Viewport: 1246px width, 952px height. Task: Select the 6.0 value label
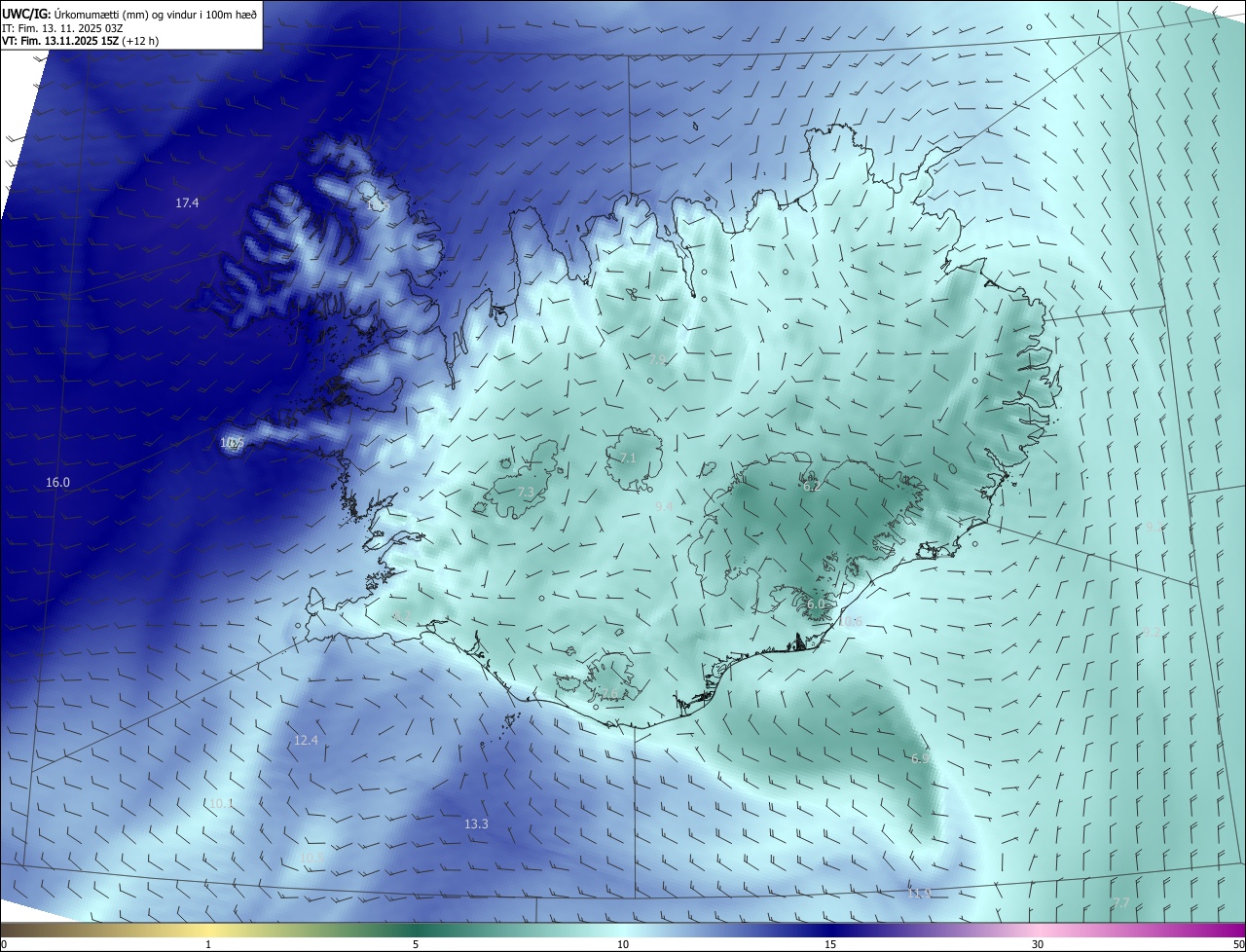coord(816,604)
